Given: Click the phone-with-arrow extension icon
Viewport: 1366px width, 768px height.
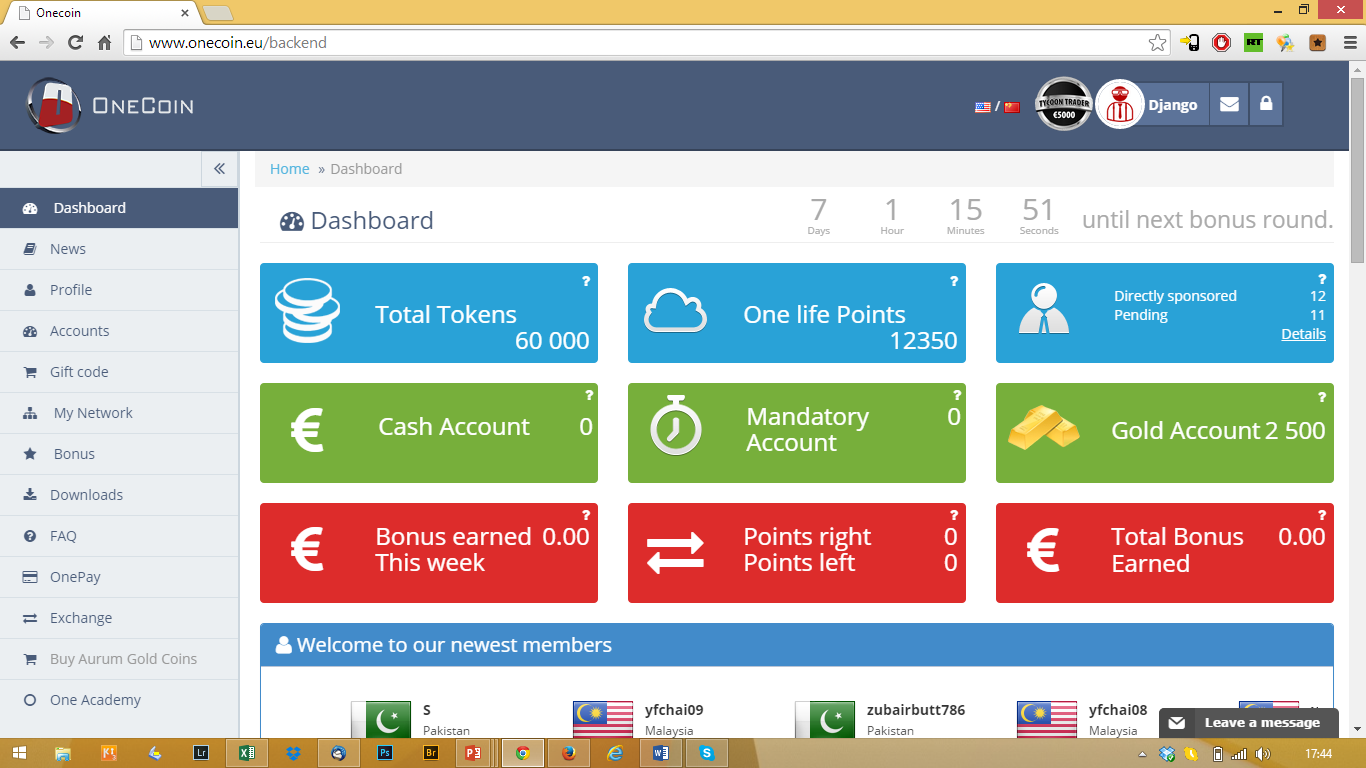Looking at the screenshot, I should (1189, 42).
